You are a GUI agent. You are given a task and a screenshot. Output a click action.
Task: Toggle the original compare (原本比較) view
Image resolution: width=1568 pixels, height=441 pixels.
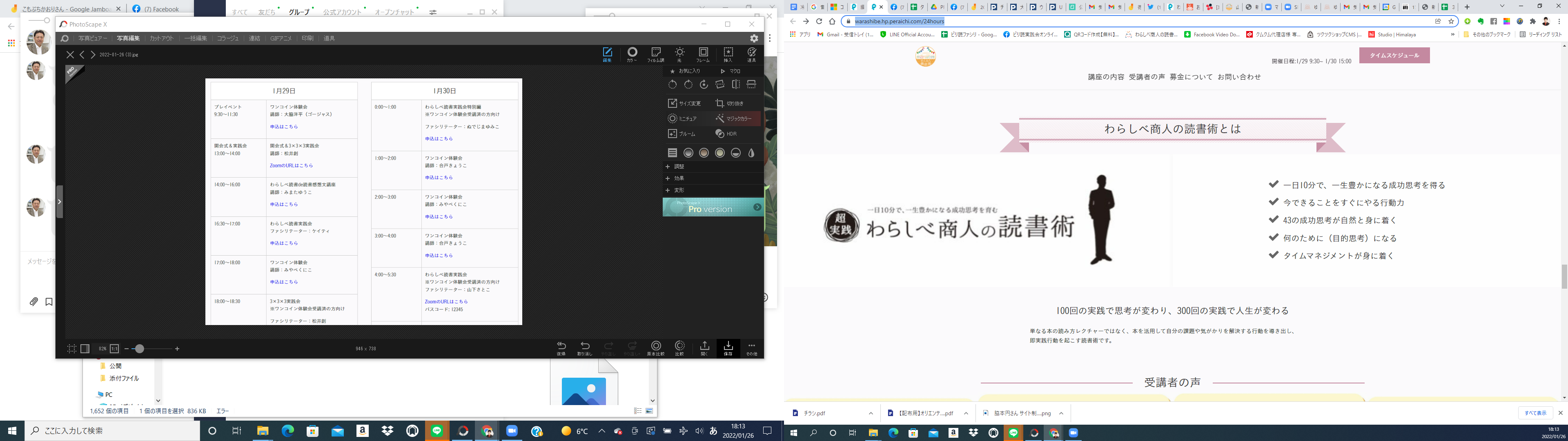coord(655,348)
